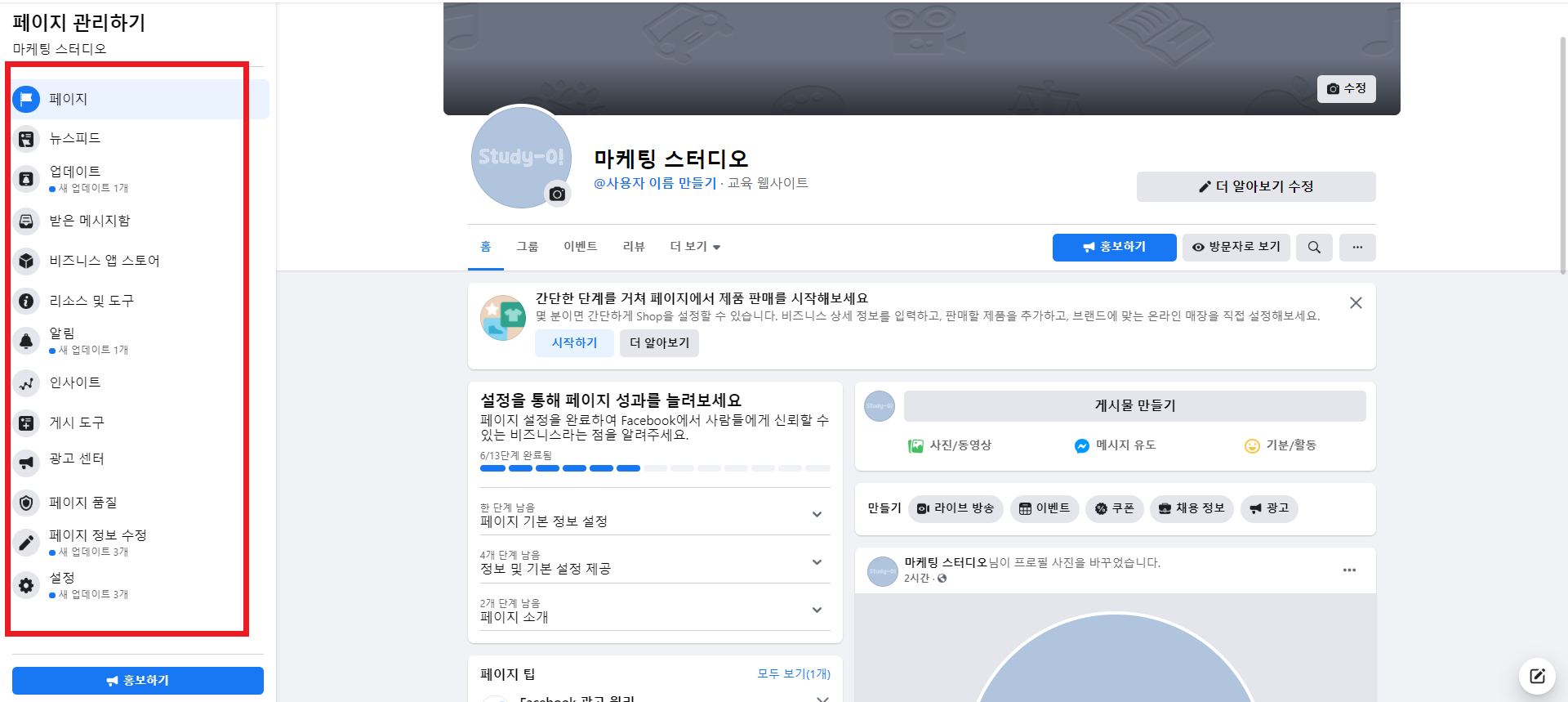Open the 페이지 정보 수정 pencil icon
Viewport: 1568px width, 702px height.
[x=26, y=543]
